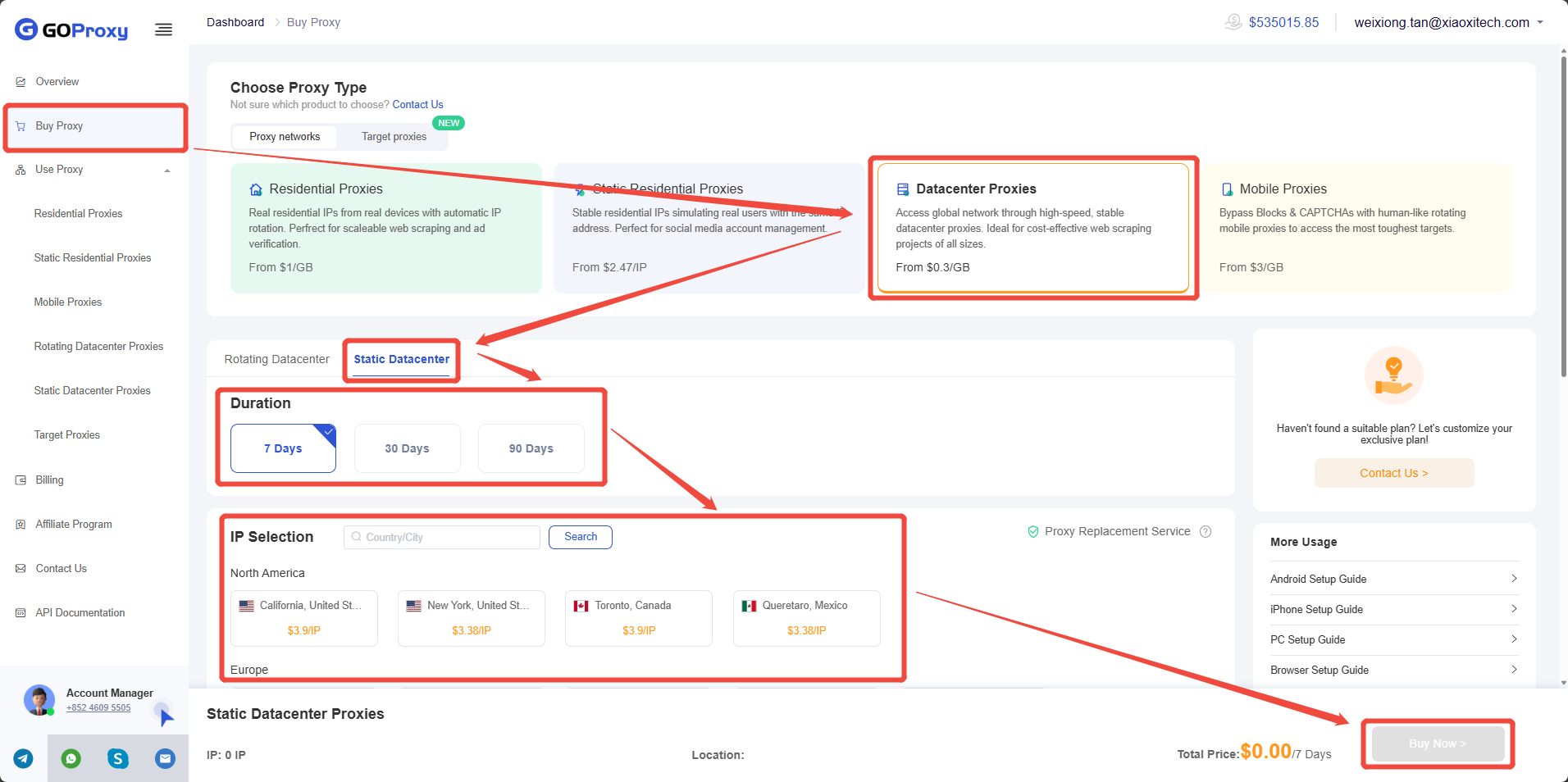Click the Mobile Proxies phone icon

1227,189
